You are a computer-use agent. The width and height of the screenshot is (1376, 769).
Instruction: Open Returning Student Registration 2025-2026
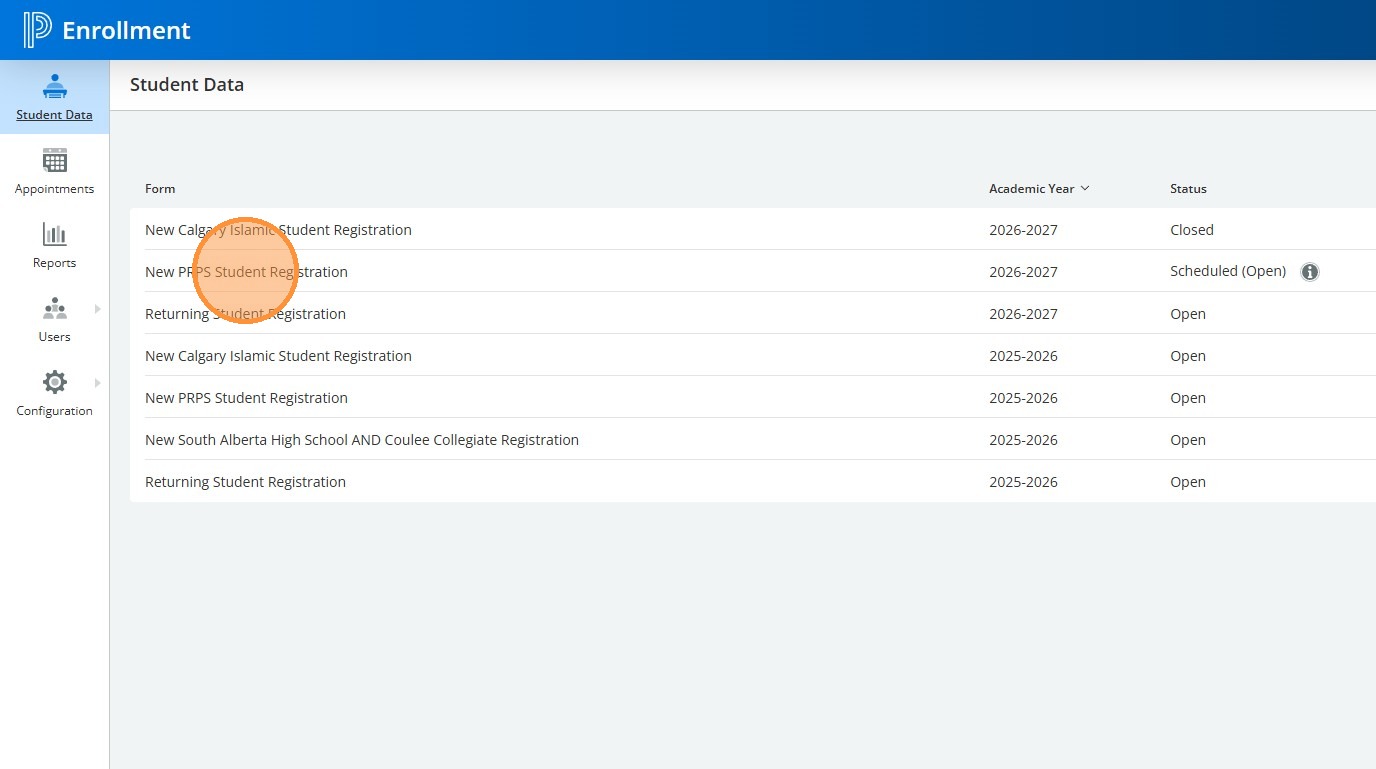pos(245,482)
